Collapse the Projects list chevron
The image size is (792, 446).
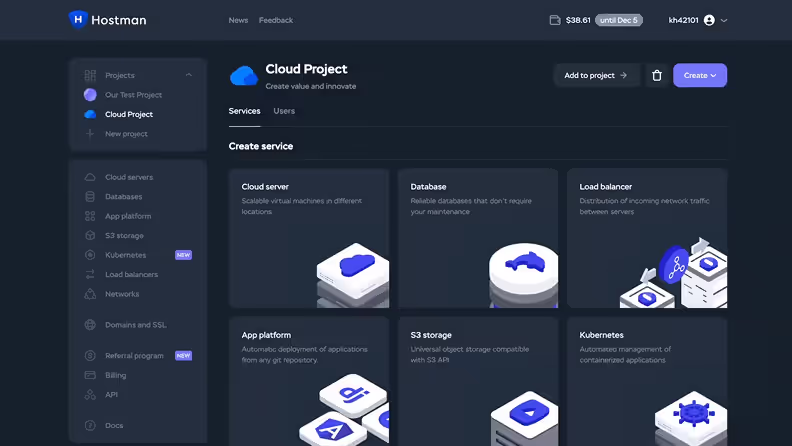(x=189, y=75)
